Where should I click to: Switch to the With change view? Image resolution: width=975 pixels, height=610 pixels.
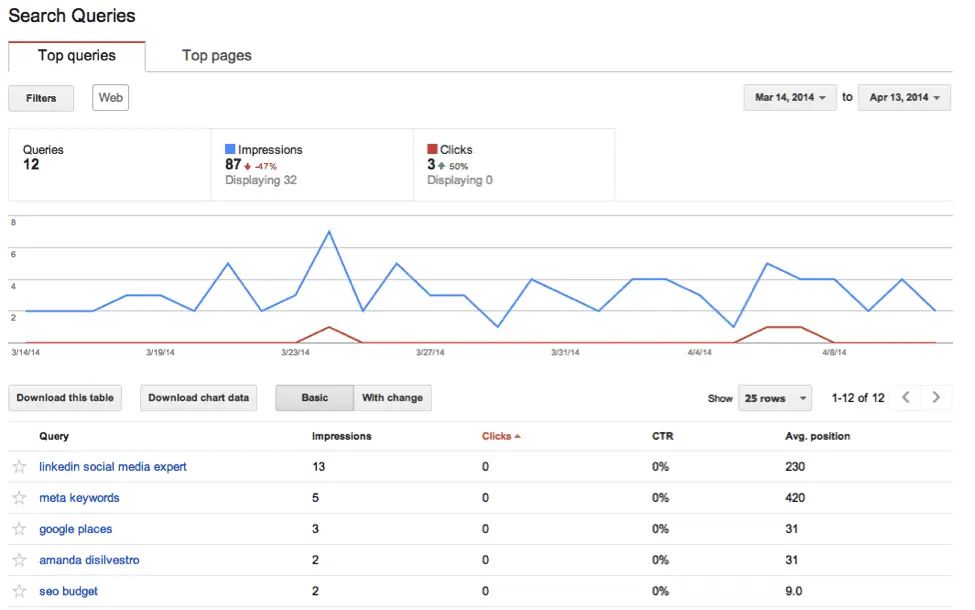pyautogui.click(x=392, y=397)
